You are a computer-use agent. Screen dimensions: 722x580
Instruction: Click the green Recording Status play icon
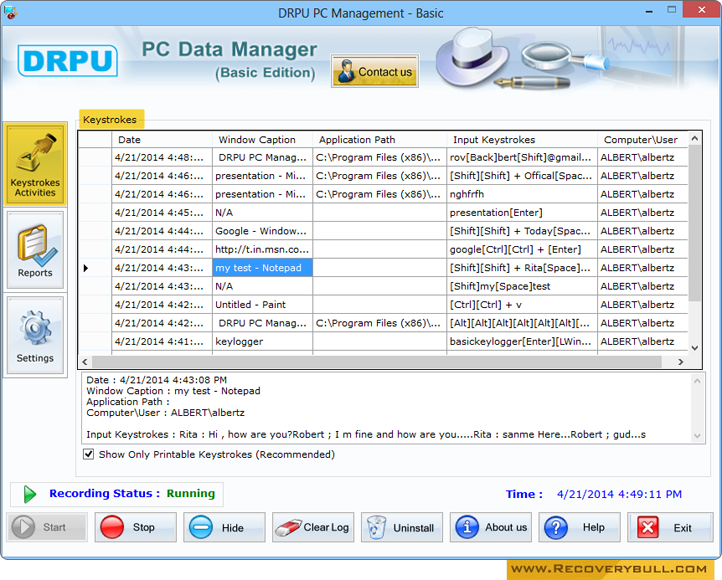(x=30, y=494)
